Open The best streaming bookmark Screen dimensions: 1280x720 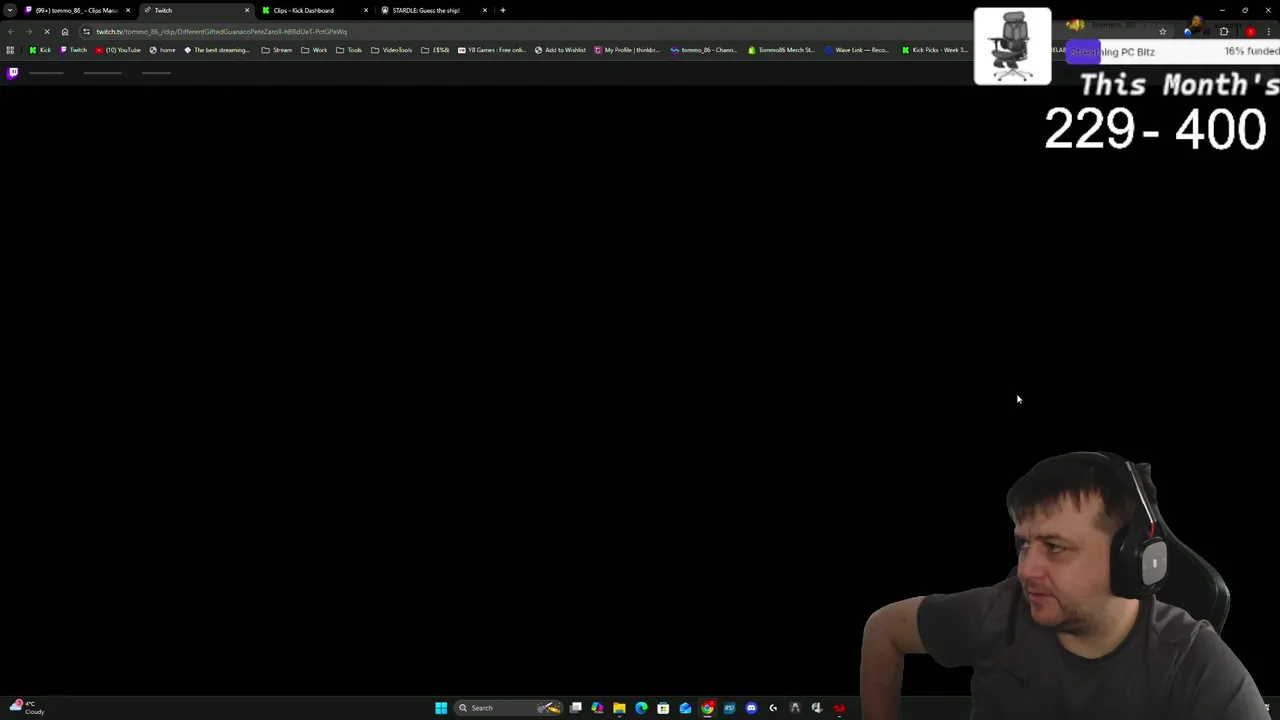coord(217,50)
